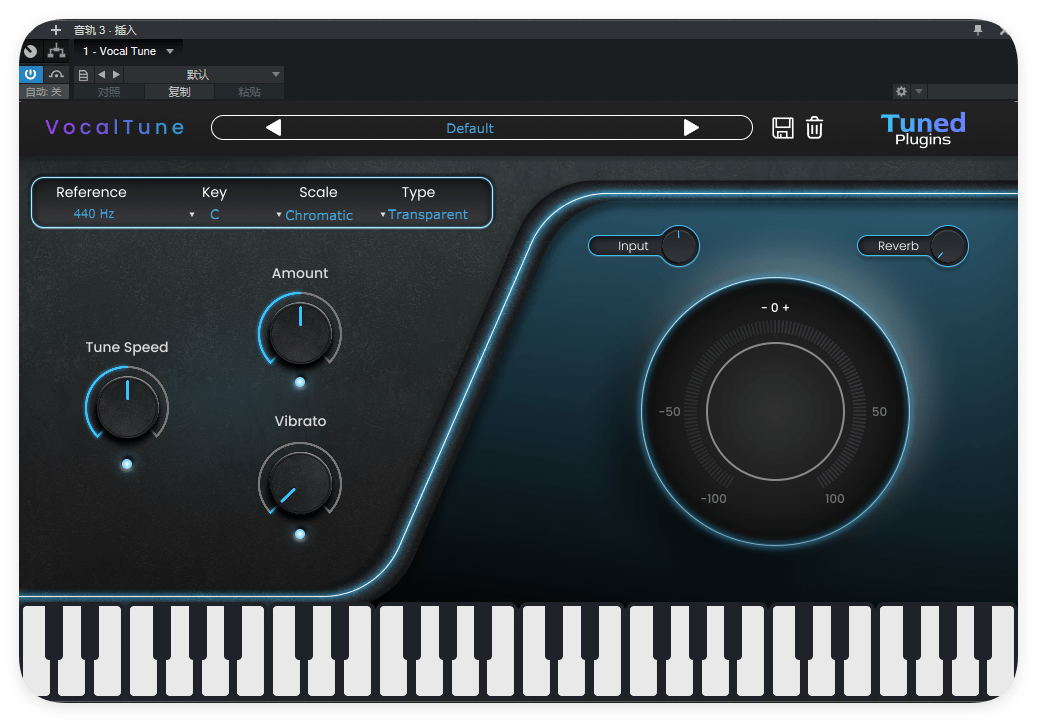
Task: Click the -100 mark on pitch meter
Action: tap(714, 499)
